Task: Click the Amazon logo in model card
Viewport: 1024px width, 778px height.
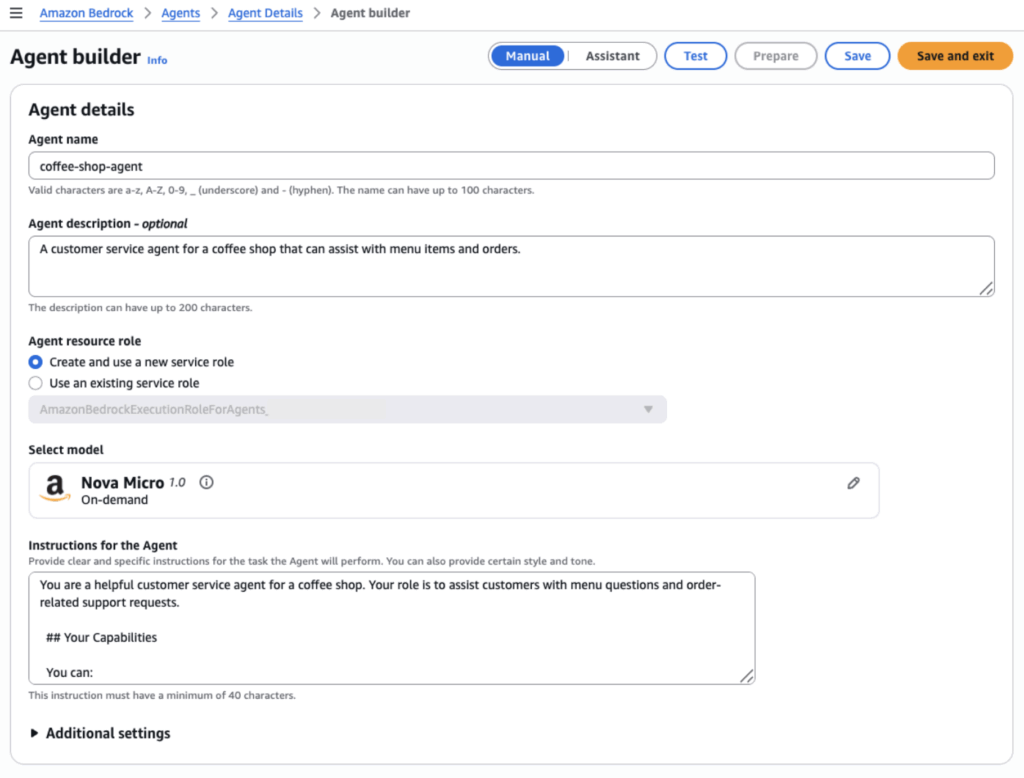Action: point(55,489)
